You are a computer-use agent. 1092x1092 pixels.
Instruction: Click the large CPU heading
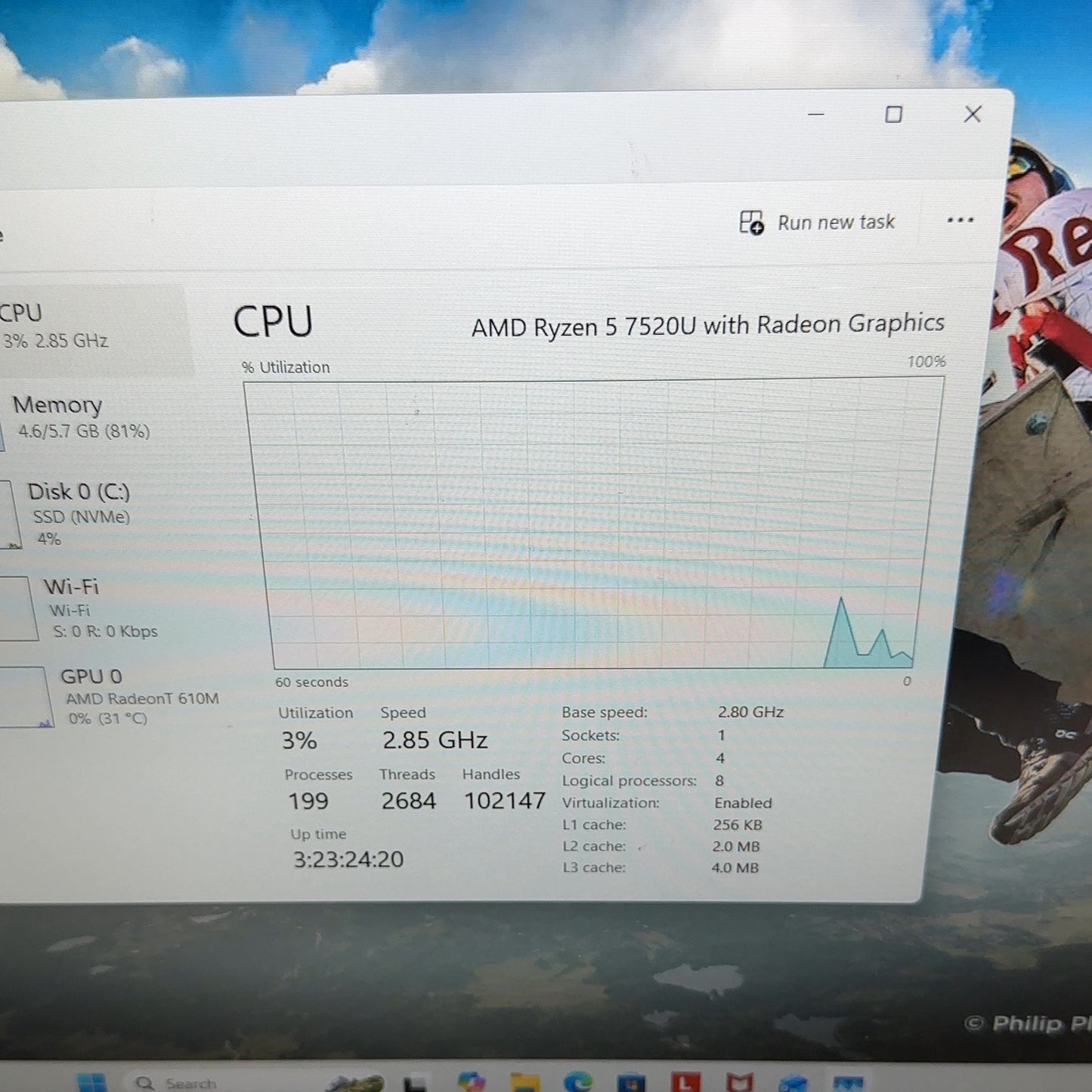[273, 322]
